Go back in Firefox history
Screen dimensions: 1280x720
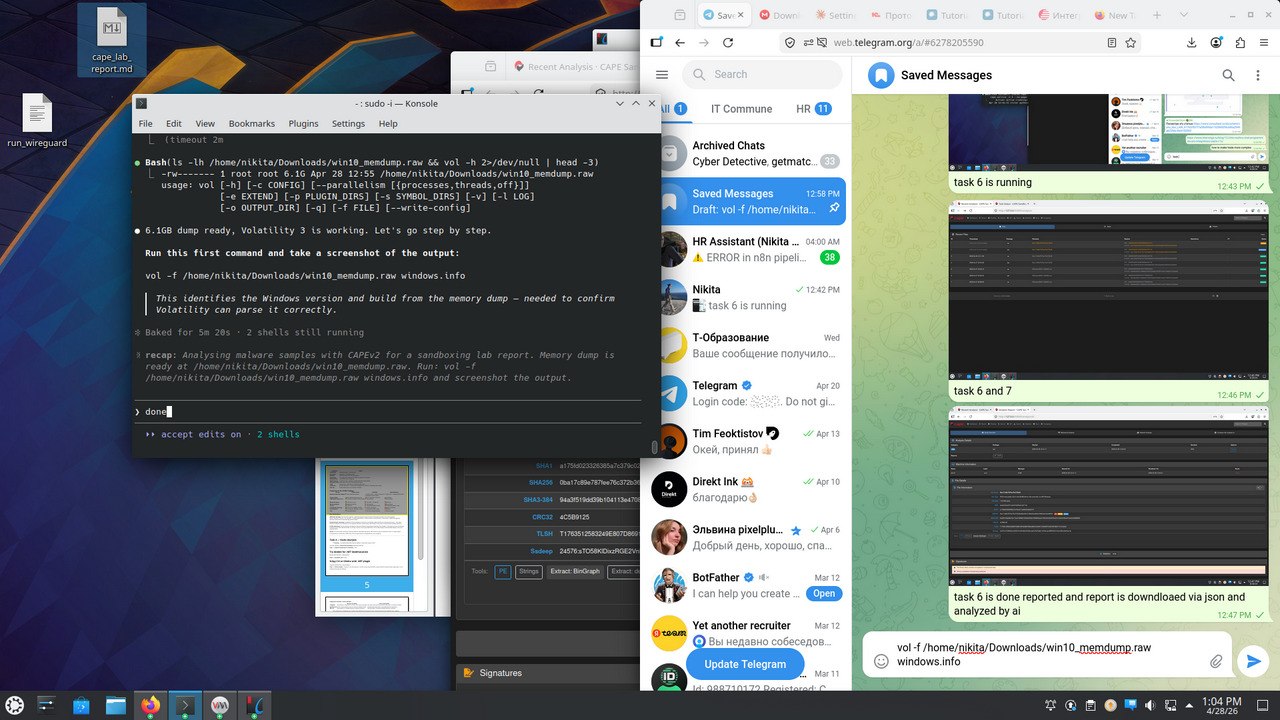[x=680, y=43]
